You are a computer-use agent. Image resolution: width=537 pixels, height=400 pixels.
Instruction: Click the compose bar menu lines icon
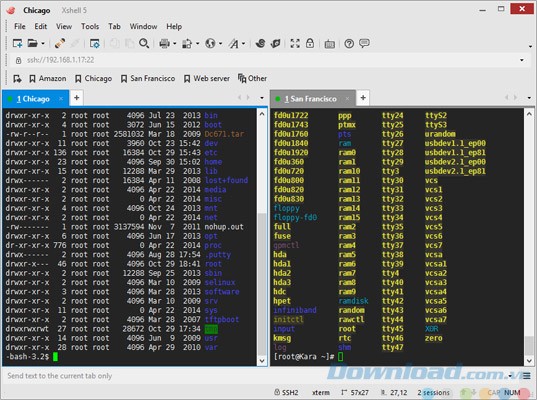527,376
